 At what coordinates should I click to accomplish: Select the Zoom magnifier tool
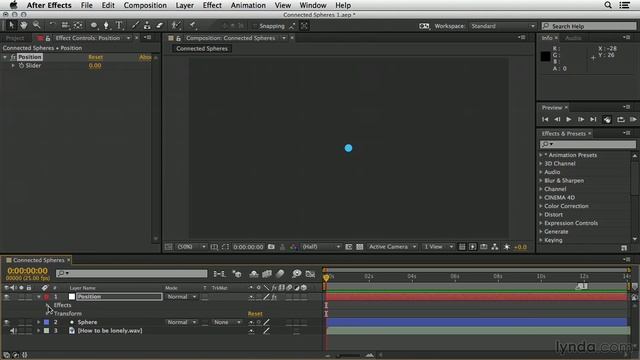tap(36, 25)
